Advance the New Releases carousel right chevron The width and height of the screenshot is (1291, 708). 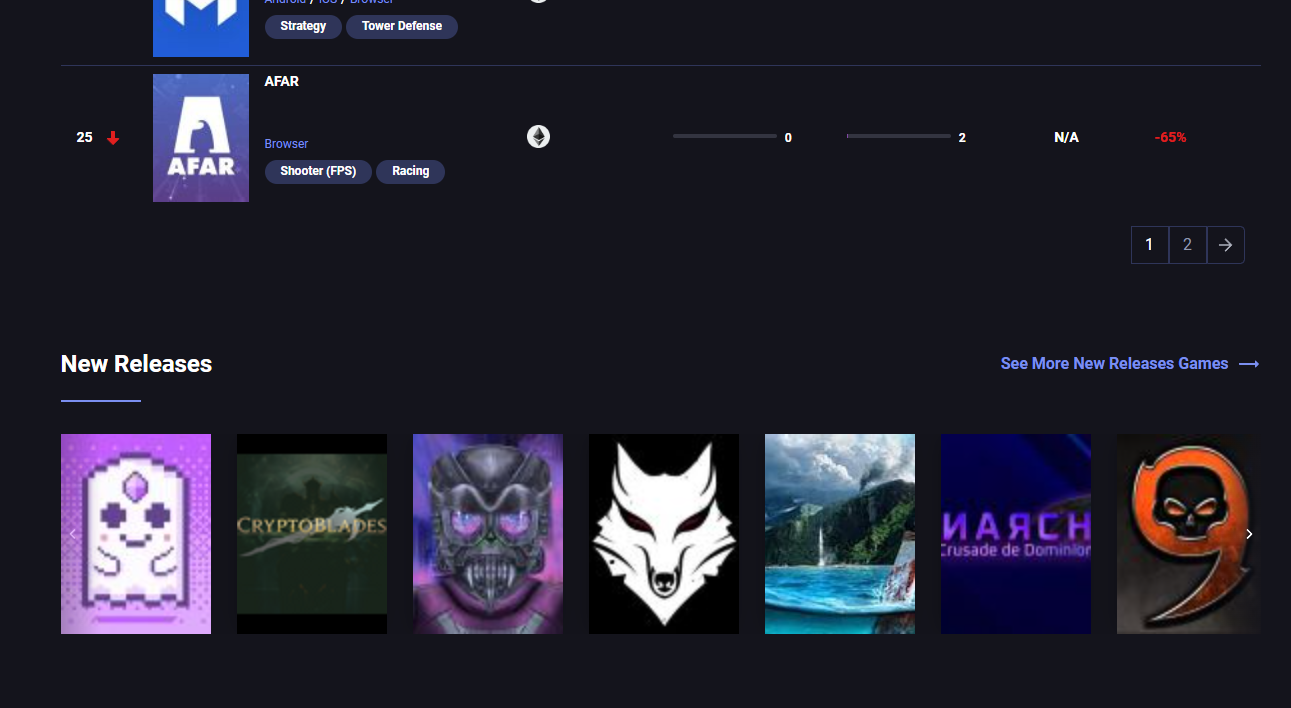[1248, 534]
